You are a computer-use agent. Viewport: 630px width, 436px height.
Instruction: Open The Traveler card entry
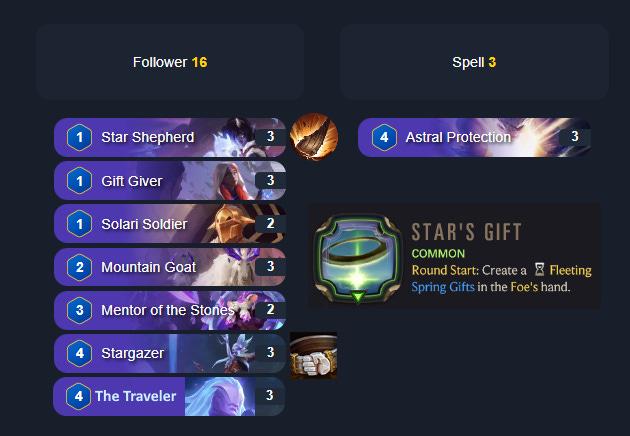click(169, 396)
